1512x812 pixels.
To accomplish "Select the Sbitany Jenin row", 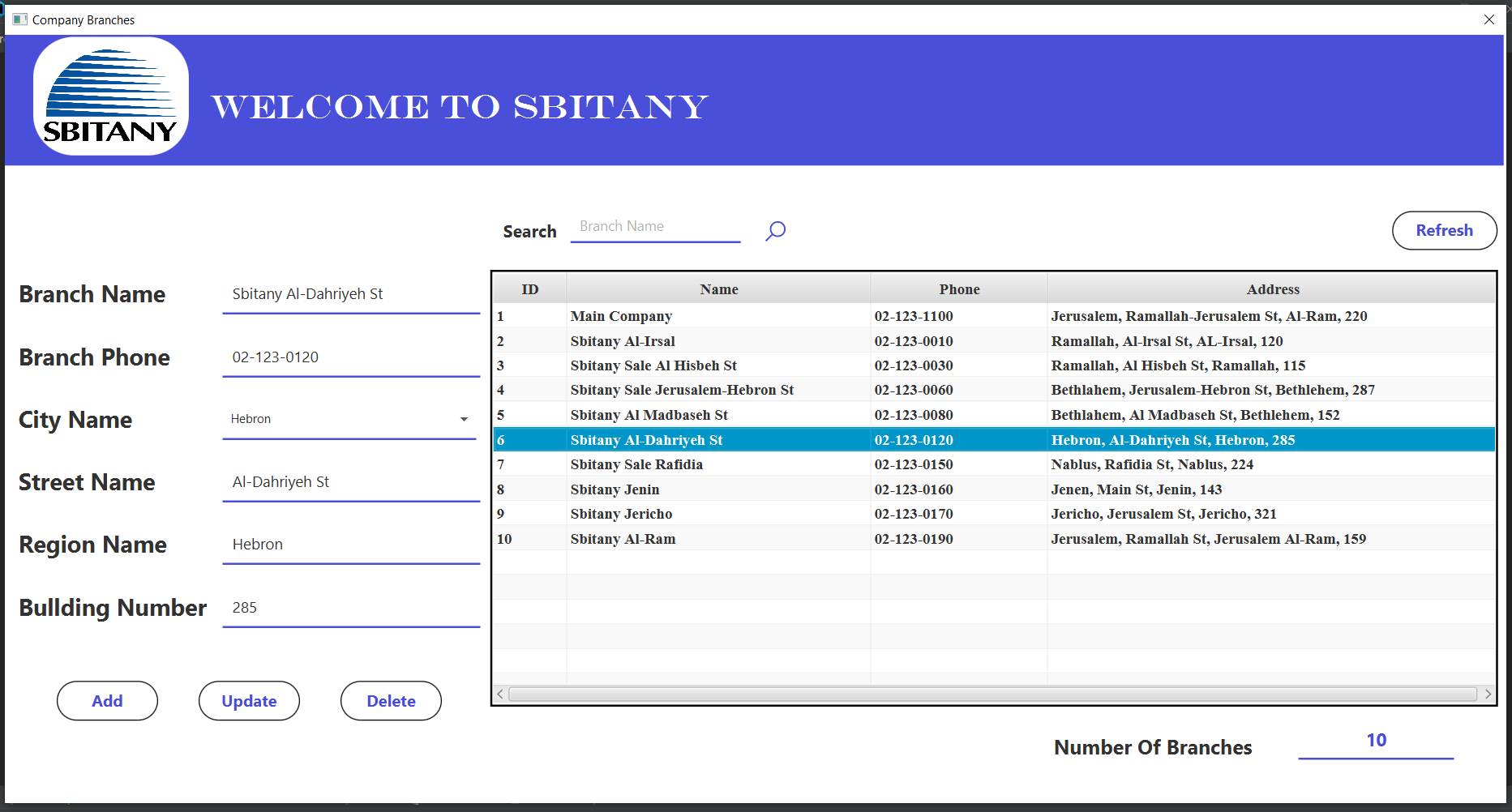I will click(x=994, y=489).
